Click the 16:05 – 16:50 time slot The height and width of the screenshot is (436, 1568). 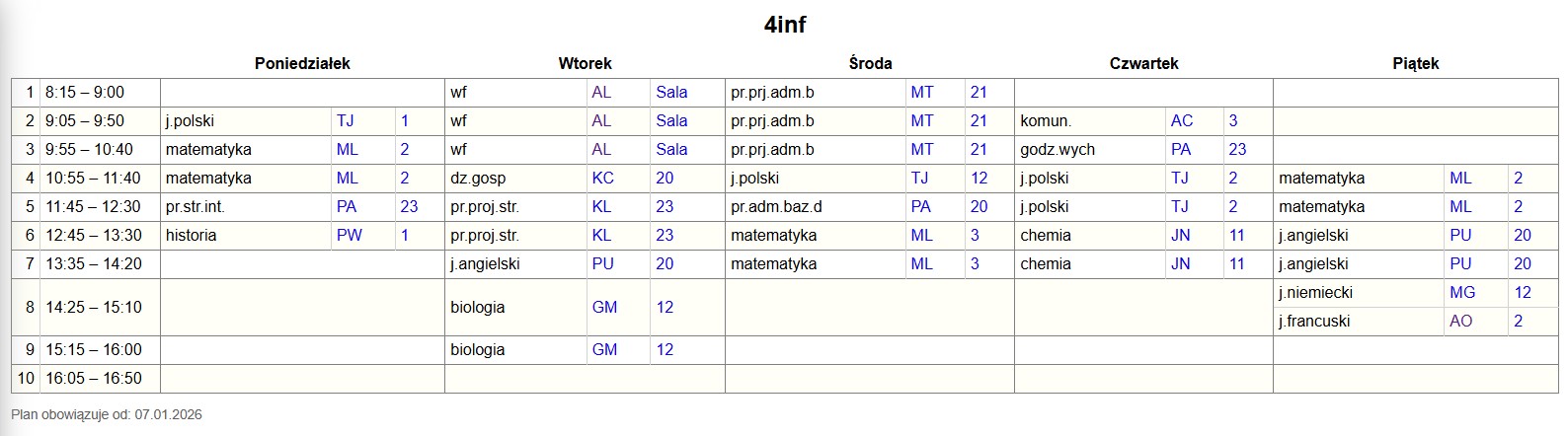click(93, 379)
